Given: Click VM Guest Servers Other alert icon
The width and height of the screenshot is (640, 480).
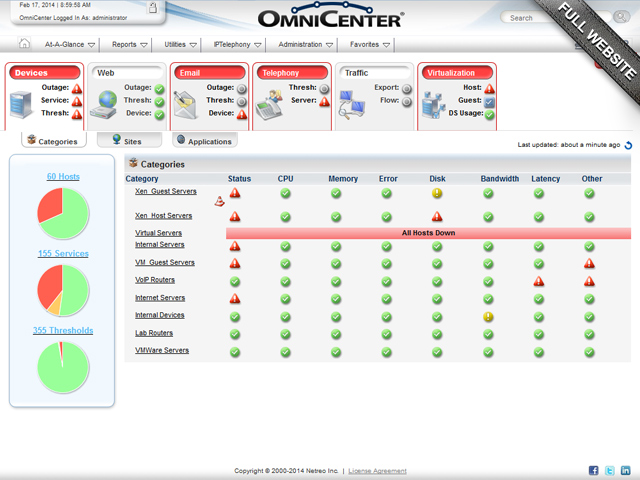Looking at the screenshot, I should pyautogui.click(x=589, y=263).
